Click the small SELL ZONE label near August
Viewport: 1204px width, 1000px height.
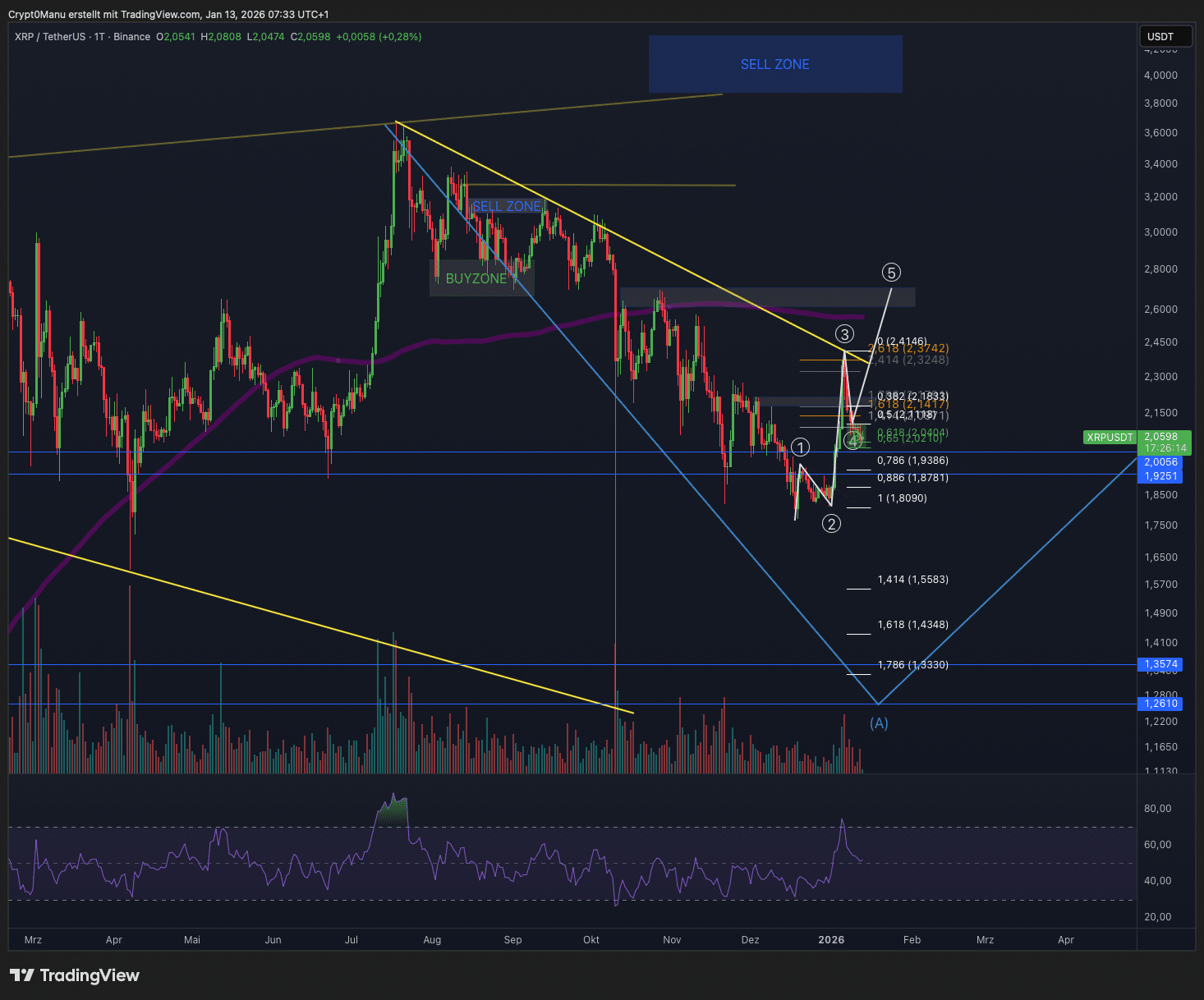[506, 206]
